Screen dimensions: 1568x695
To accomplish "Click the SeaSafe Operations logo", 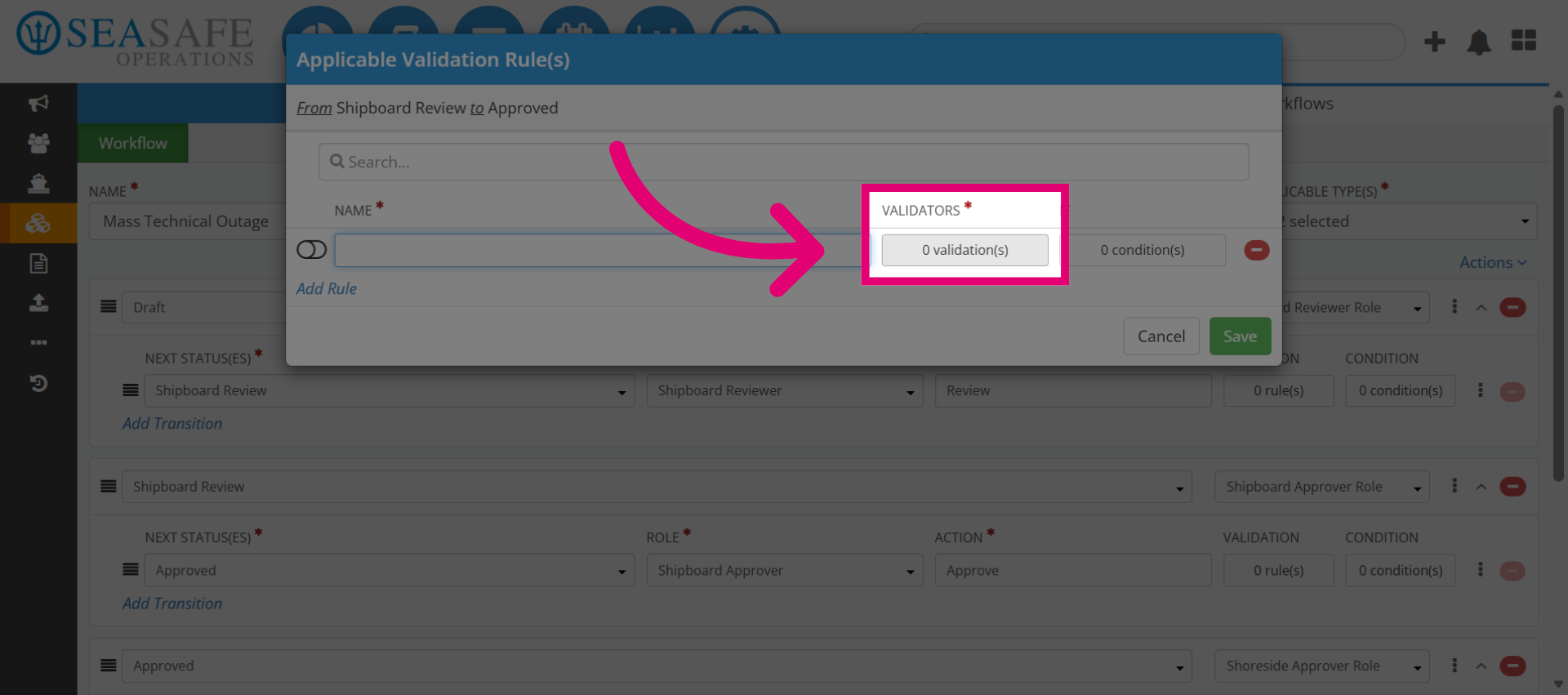I will (136, 40).
